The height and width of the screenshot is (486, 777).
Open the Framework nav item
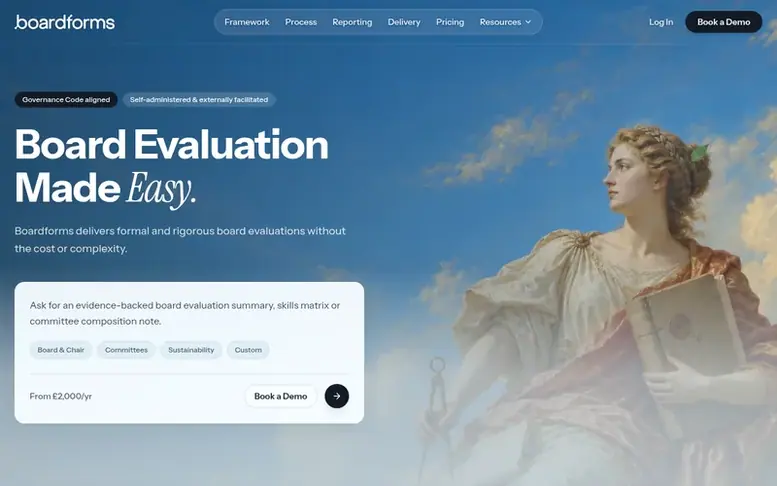(x=247, y=22)
